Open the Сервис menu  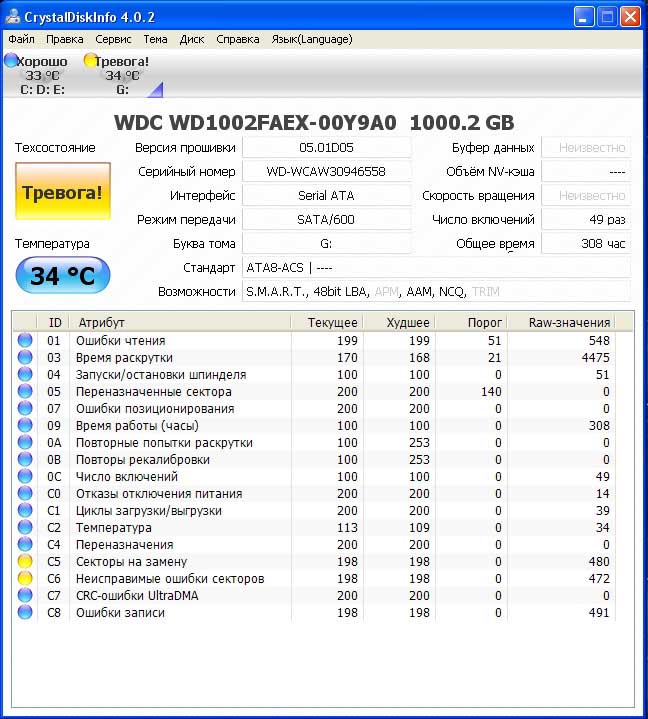113,39
